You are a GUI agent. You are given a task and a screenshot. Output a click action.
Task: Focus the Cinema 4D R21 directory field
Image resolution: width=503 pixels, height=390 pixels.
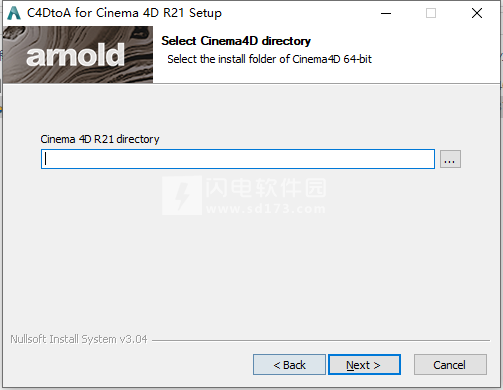(238, 159)
